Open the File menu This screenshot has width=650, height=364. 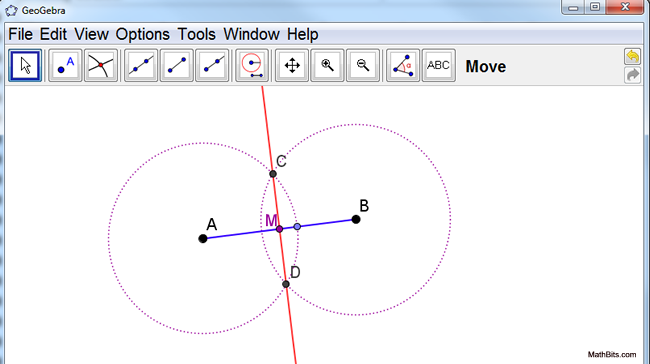[20, 34]
